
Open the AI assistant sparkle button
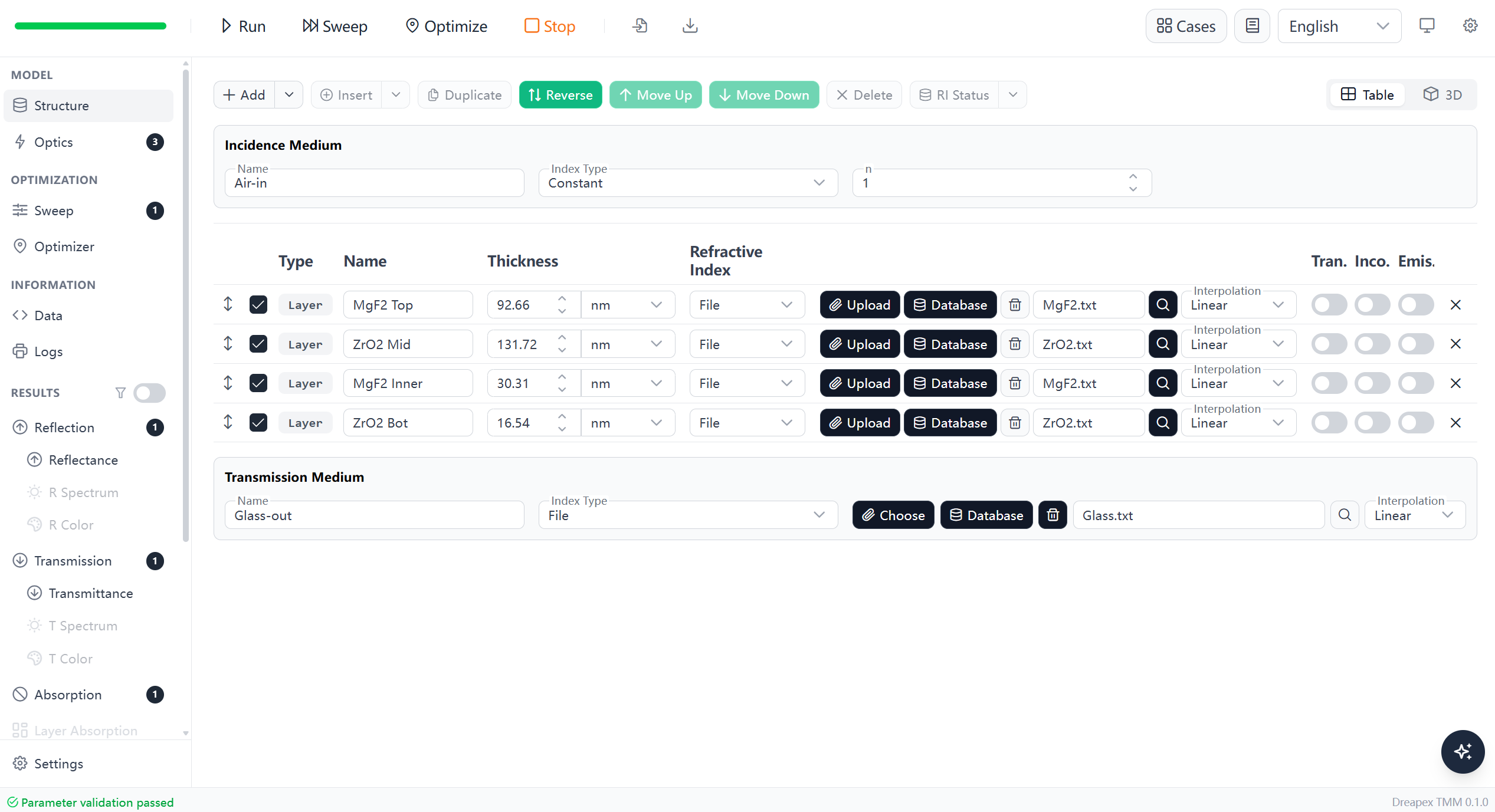(1463, 751)
